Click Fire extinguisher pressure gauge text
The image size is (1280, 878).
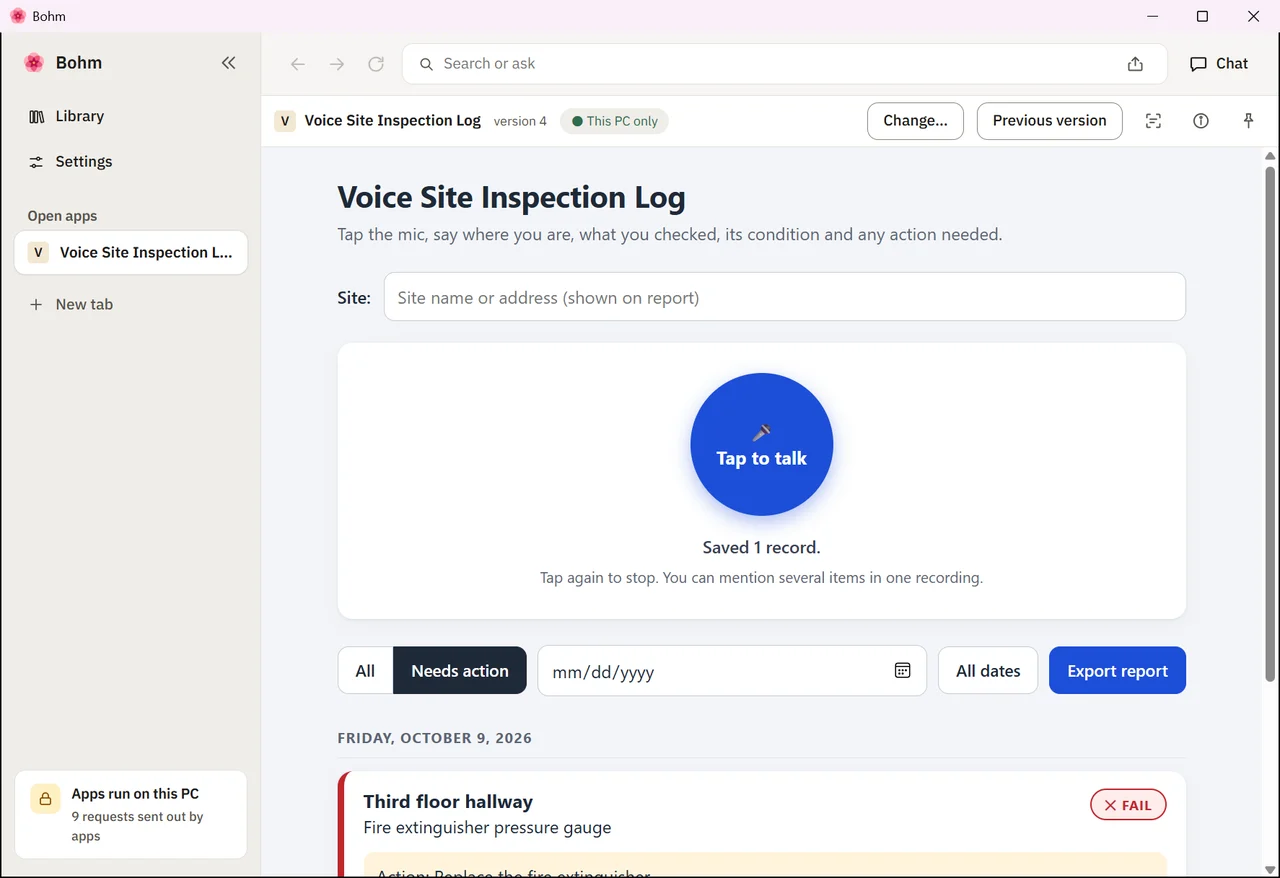[x=487, y=827]
